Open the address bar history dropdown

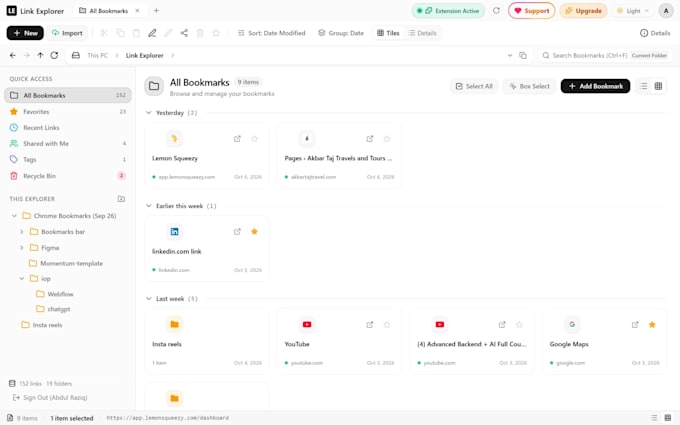[x=510, y=56]
